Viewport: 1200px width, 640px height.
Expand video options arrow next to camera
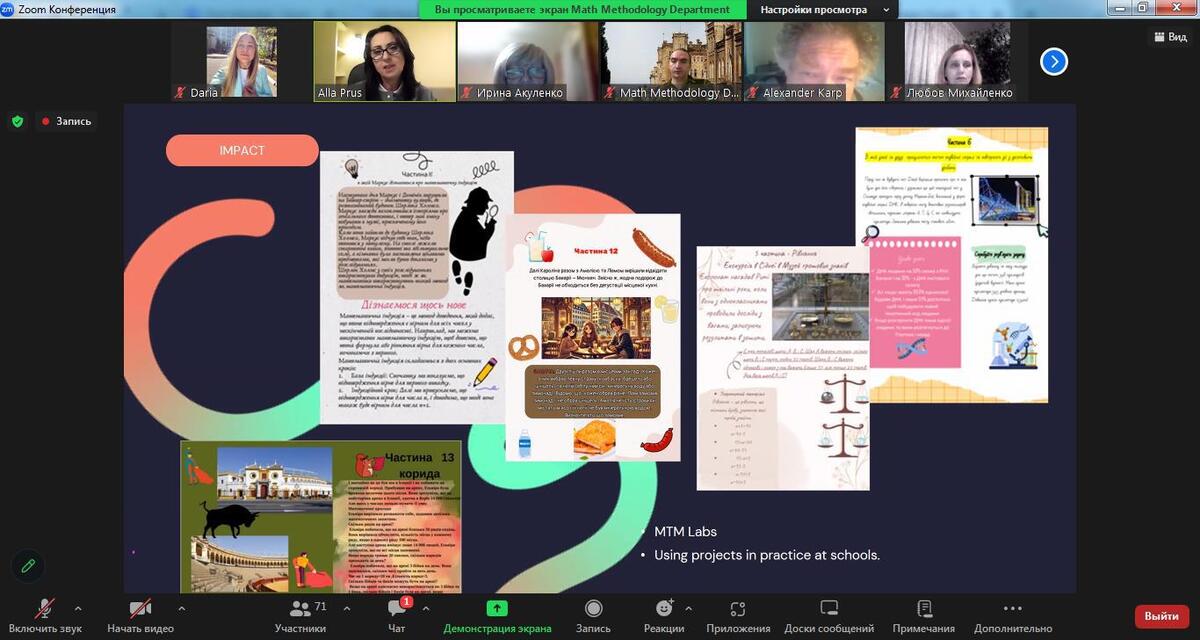point(181,608)
